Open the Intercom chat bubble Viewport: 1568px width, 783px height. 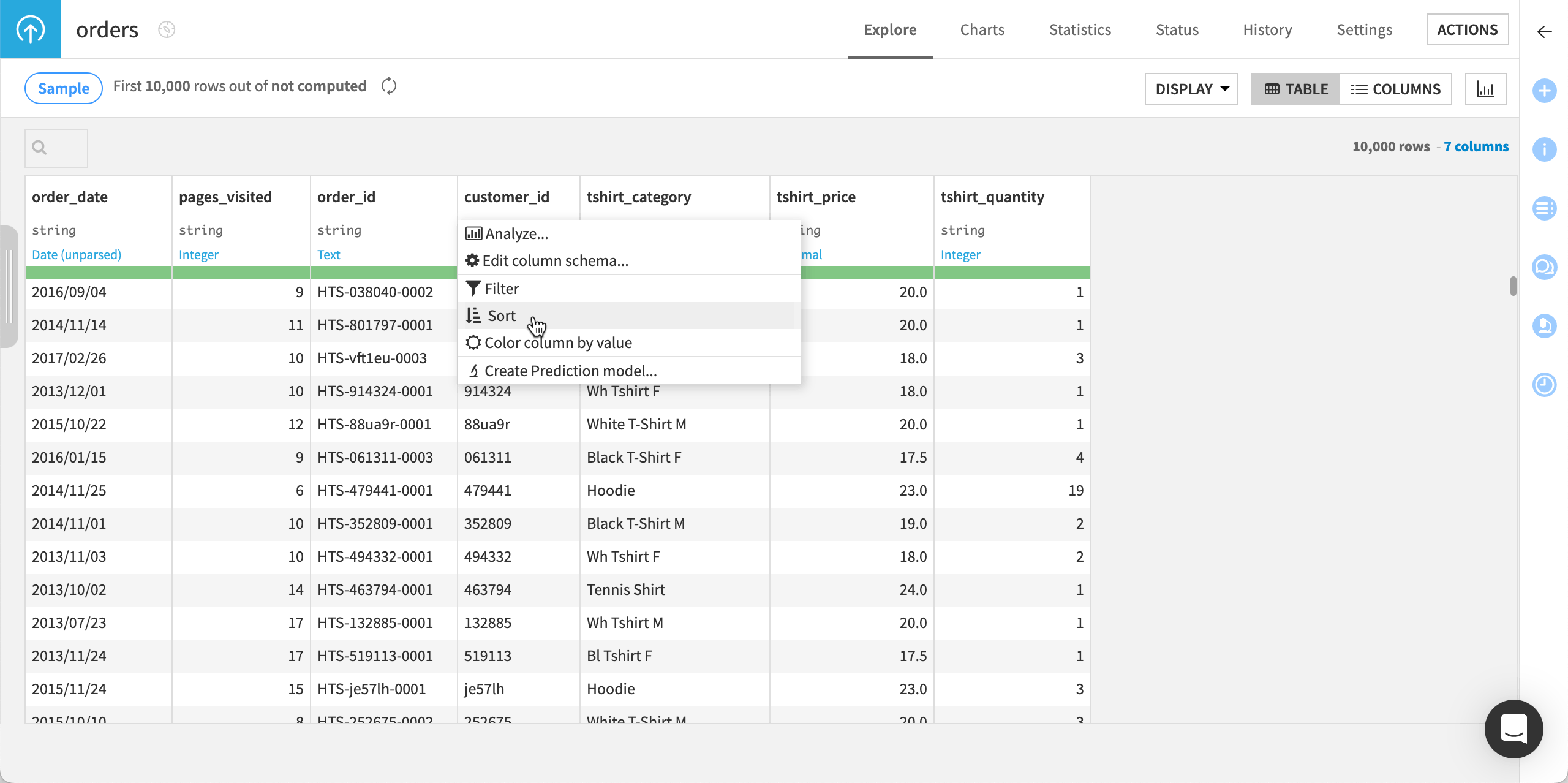[x=1513, y=729]
